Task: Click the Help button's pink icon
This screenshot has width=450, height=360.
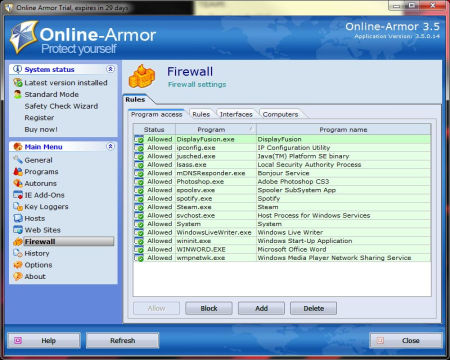Action: tap(18, 340)
